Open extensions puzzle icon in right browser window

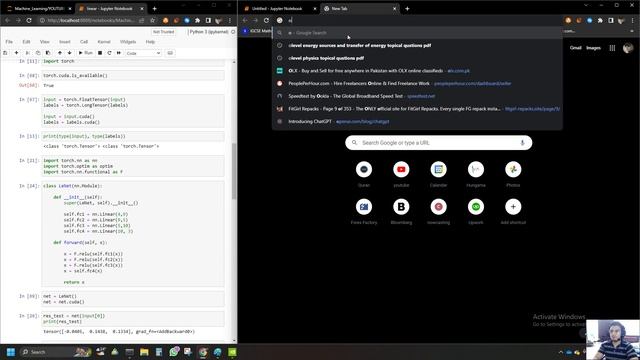tap(600, 20)
